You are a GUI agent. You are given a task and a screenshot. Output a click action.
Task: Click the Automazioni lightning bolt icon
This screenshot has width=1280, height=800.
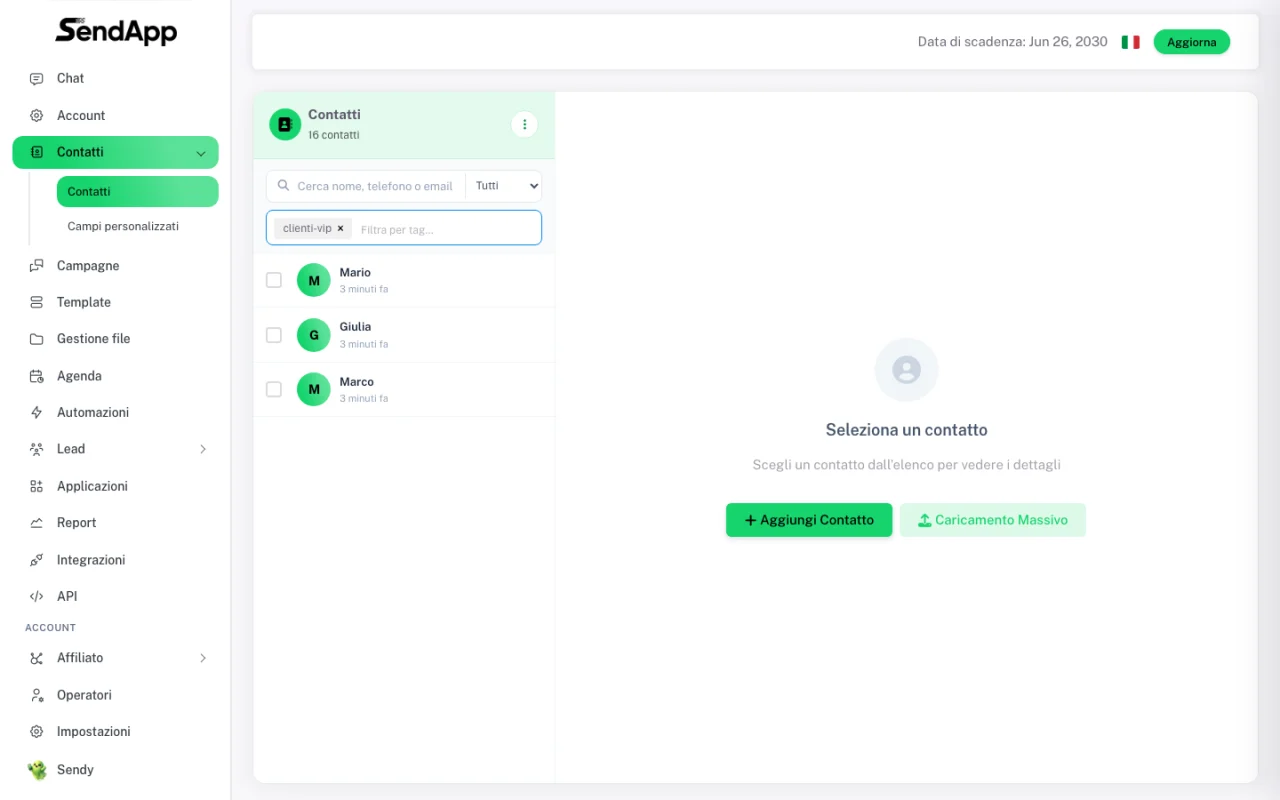37,412
